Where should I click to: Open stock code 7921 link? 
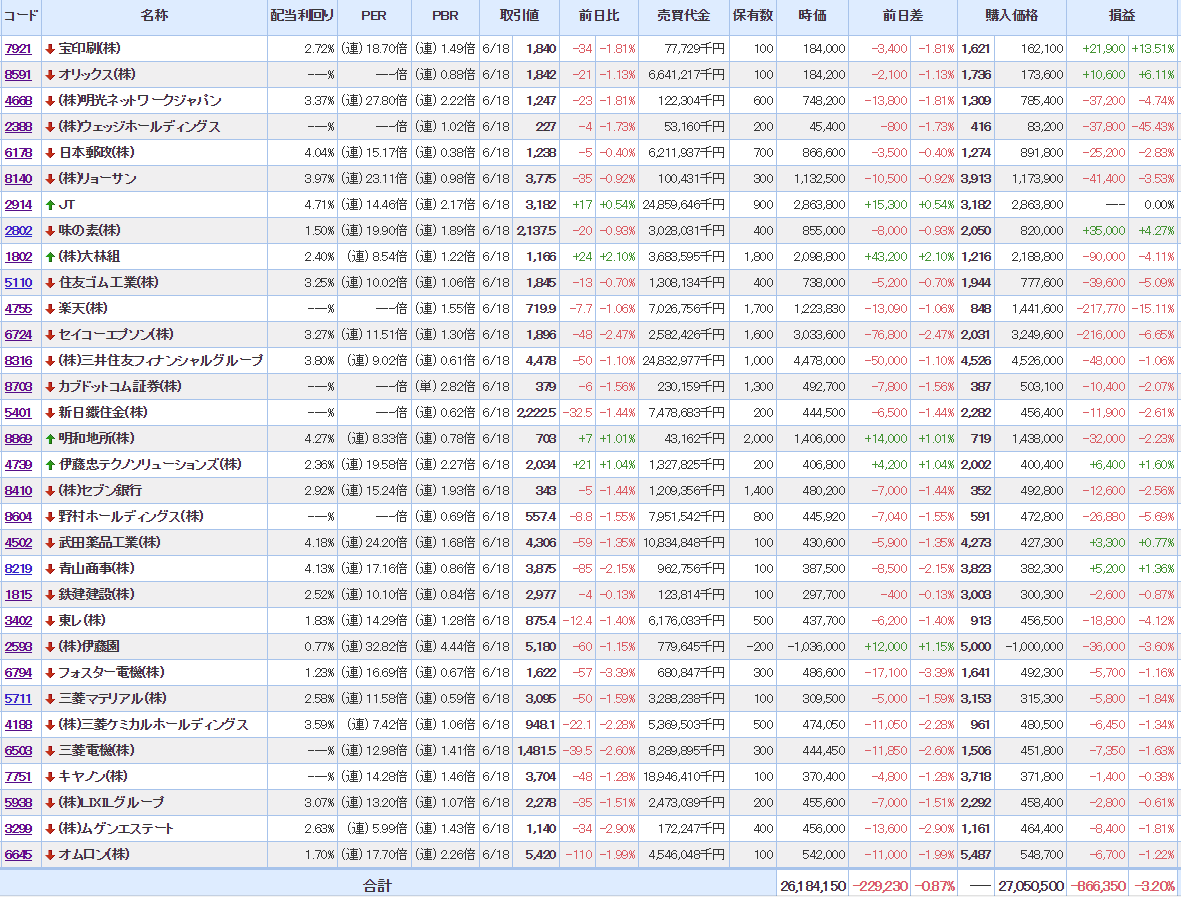click(18, 48)
